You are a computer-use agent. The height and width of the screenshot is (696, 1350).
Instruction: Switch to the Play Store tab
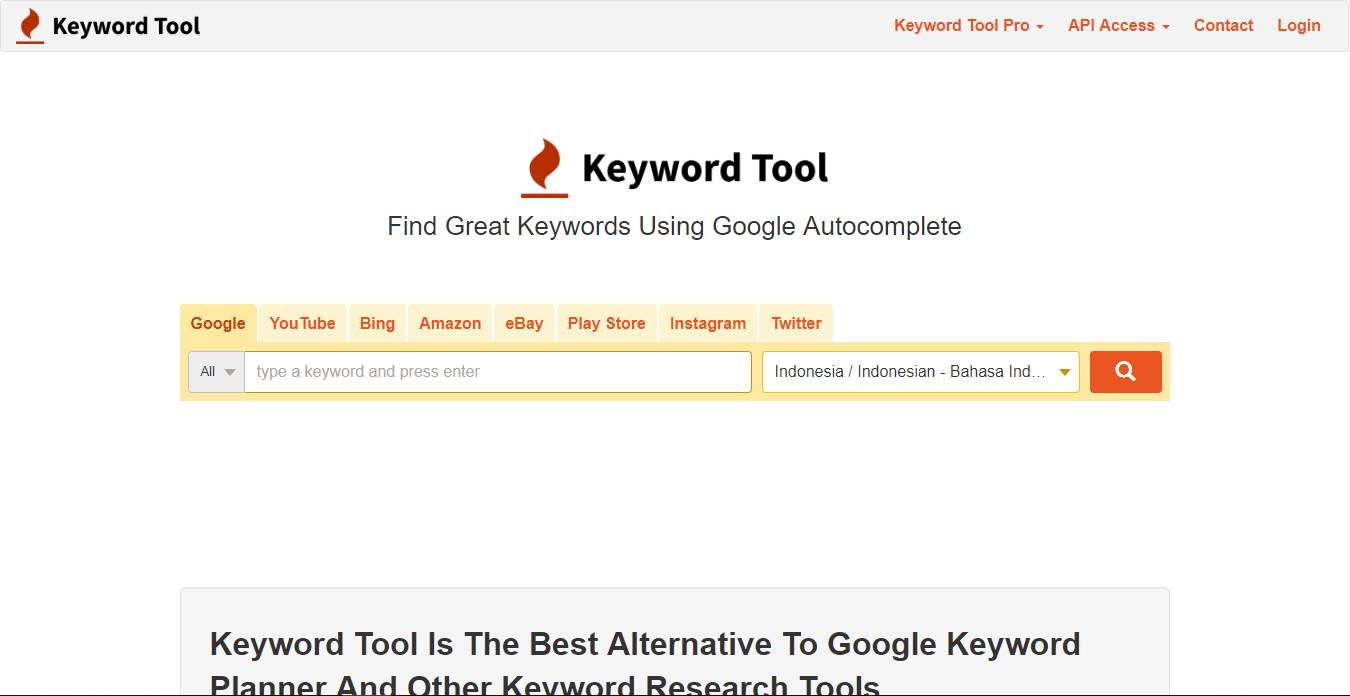[x=606, y=323]
